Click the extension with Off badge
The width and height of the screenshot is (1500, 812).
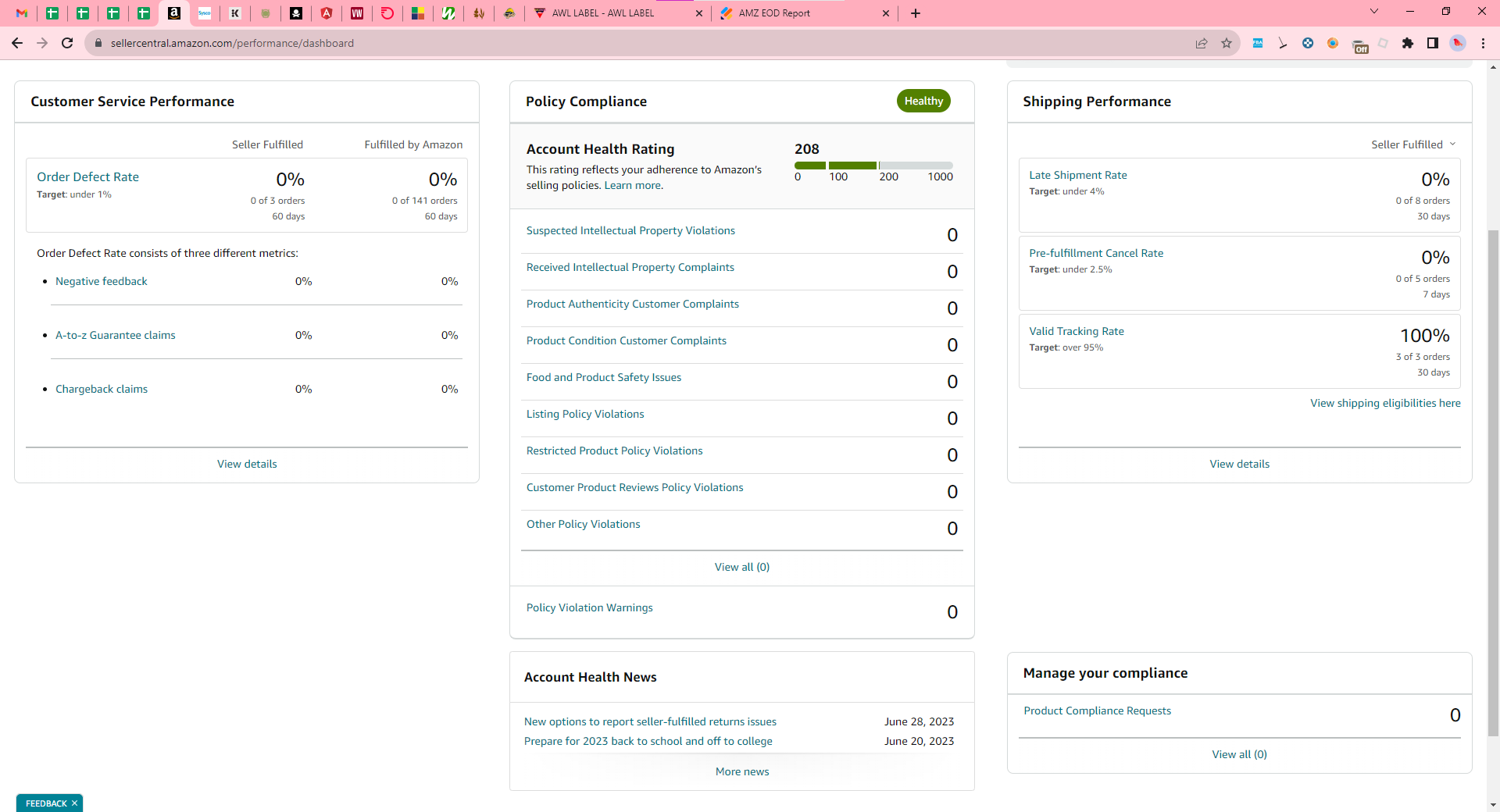[x=1359, y=45]
